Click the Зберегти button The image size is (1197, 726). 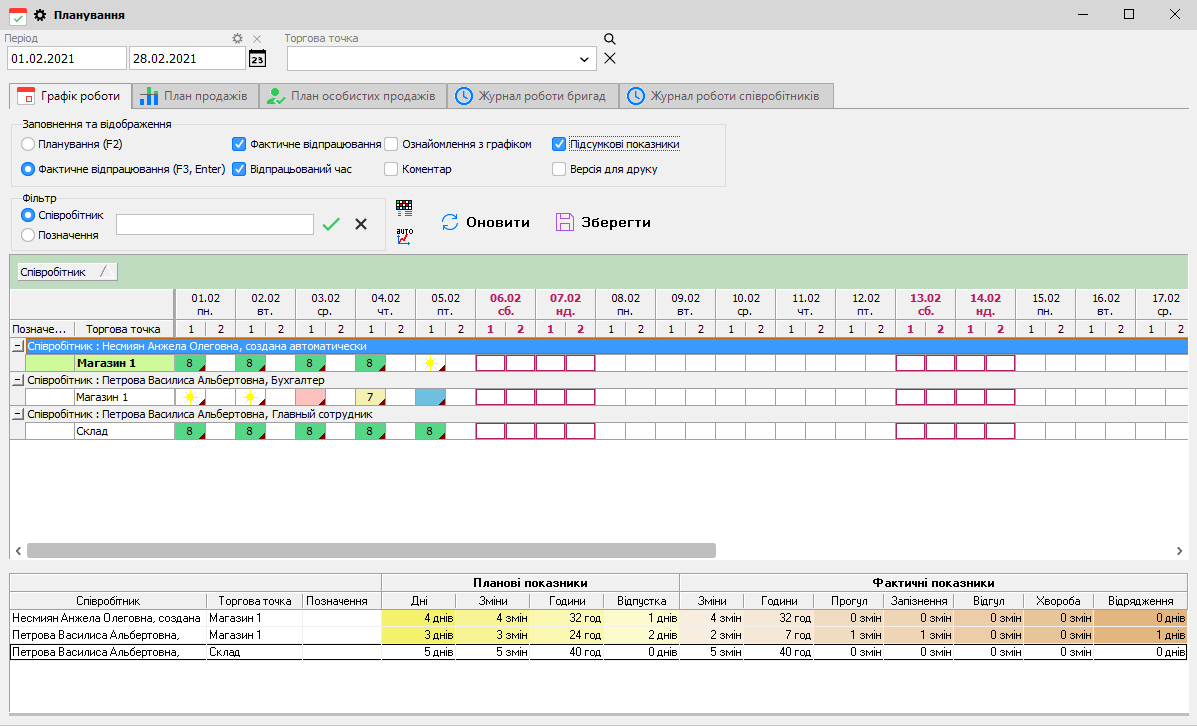[x=603, y=222]
